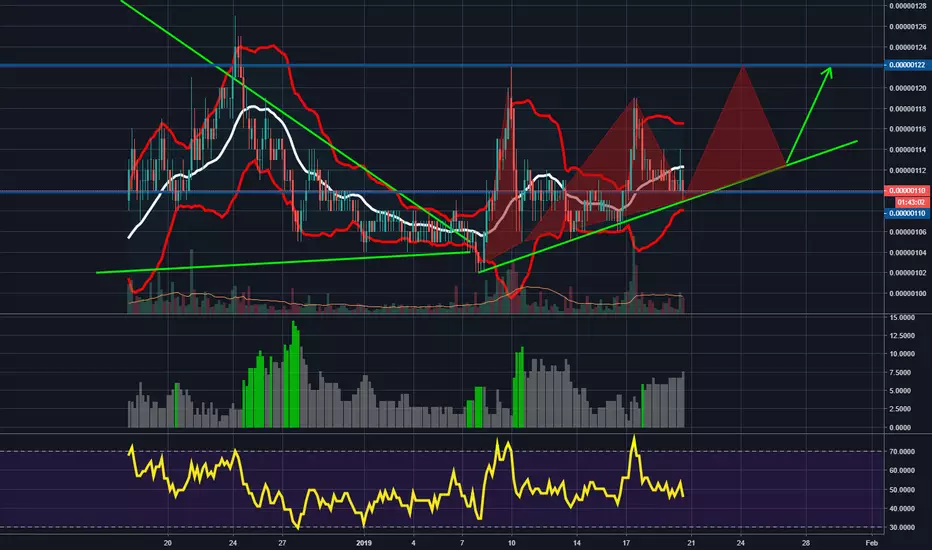Click the 0.00000112 price axis label

pyautogui.click(x=908, y=171)
